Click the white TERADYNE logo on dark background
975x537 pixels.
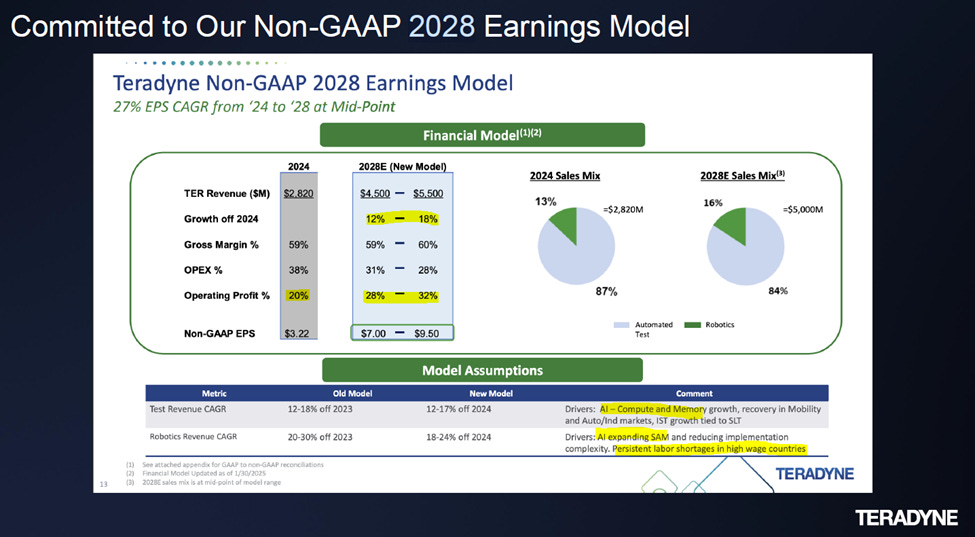(906, 518)
